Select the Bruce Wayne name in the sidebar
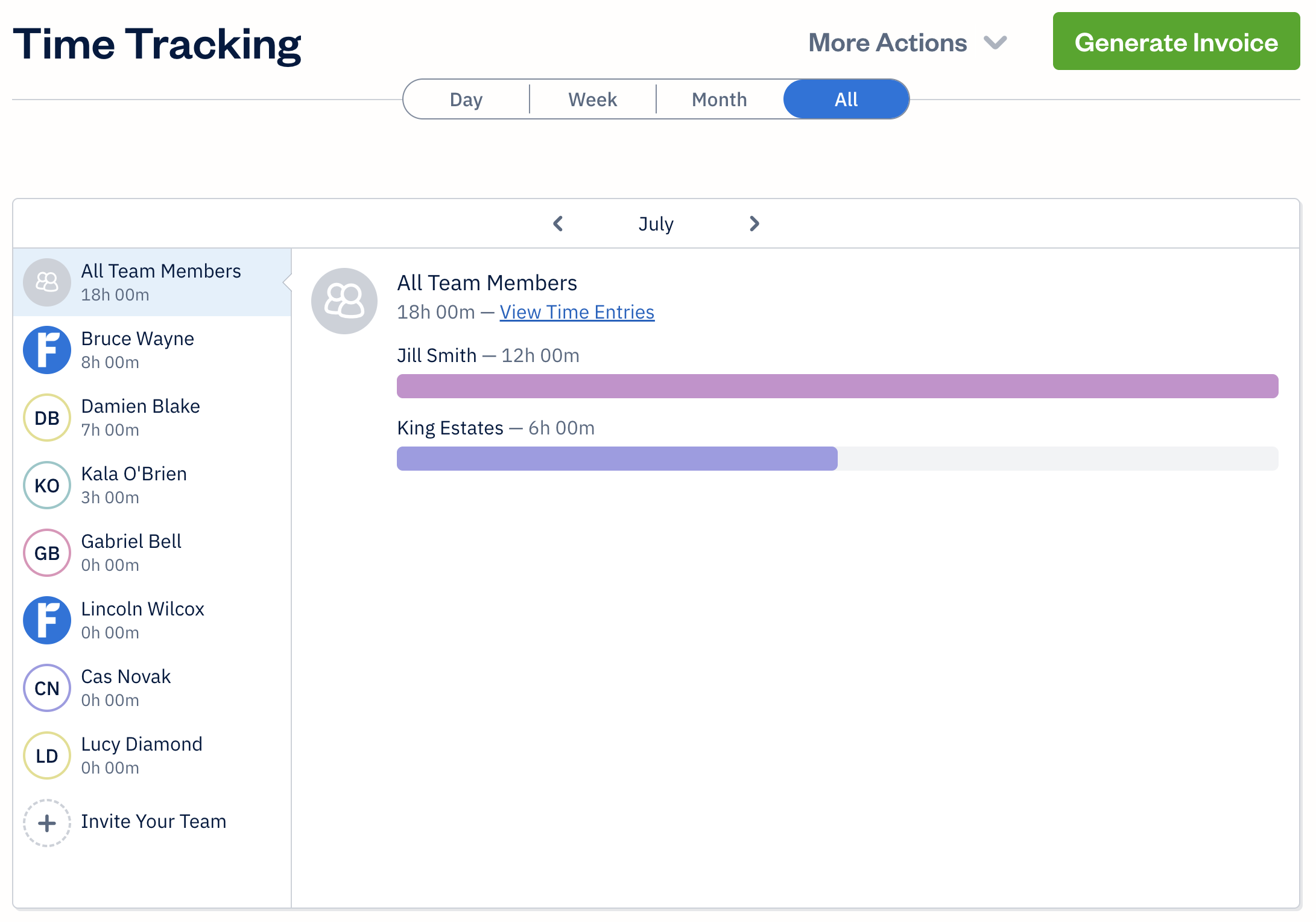 click(138, 339)
